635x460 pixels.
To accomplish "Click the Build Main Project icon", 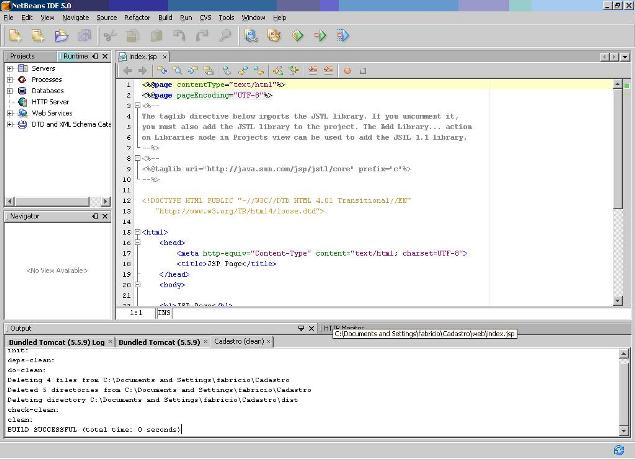I will click(x=251, y=36).
